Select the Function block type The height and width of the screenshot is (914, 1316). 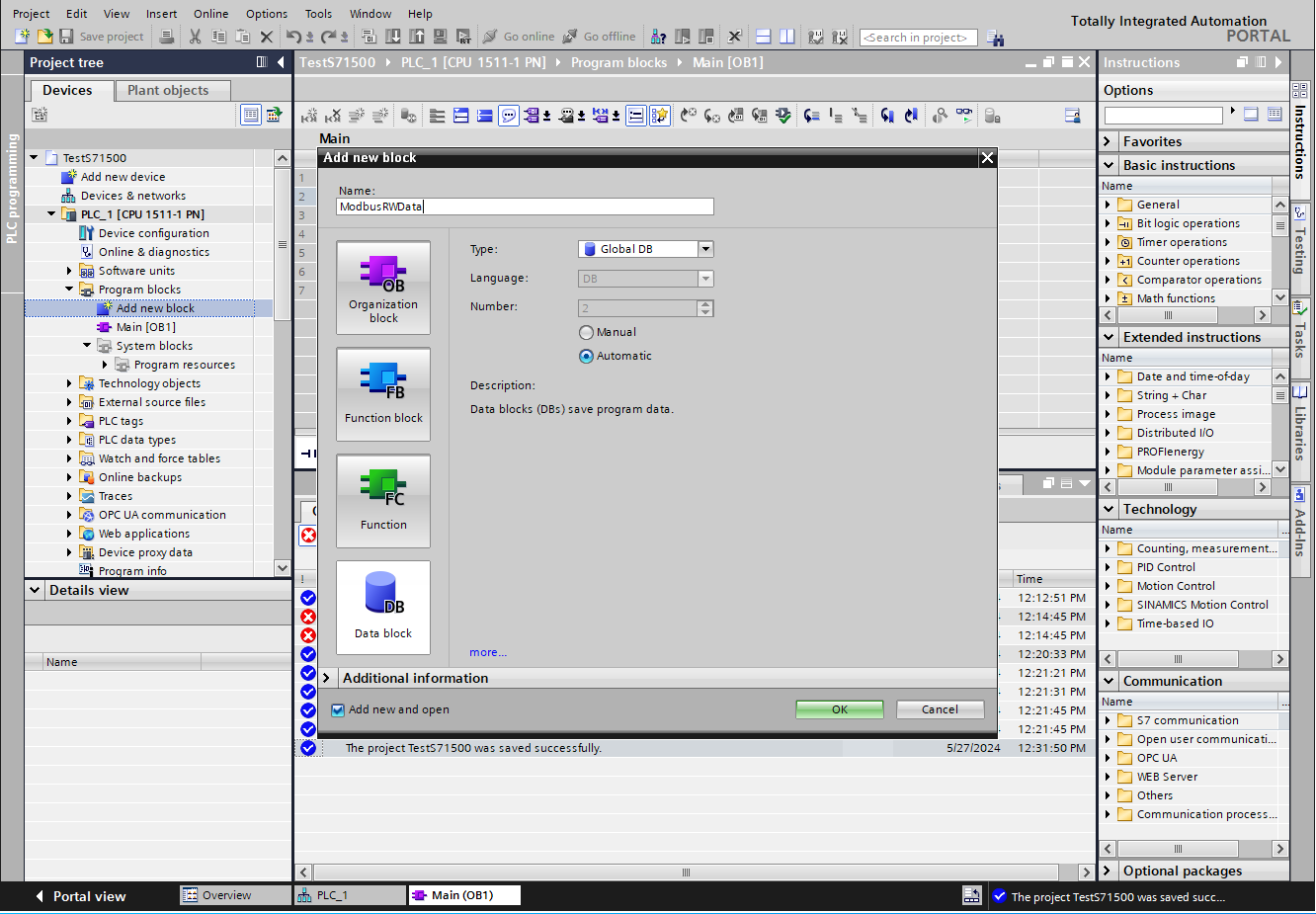(383, 394)
